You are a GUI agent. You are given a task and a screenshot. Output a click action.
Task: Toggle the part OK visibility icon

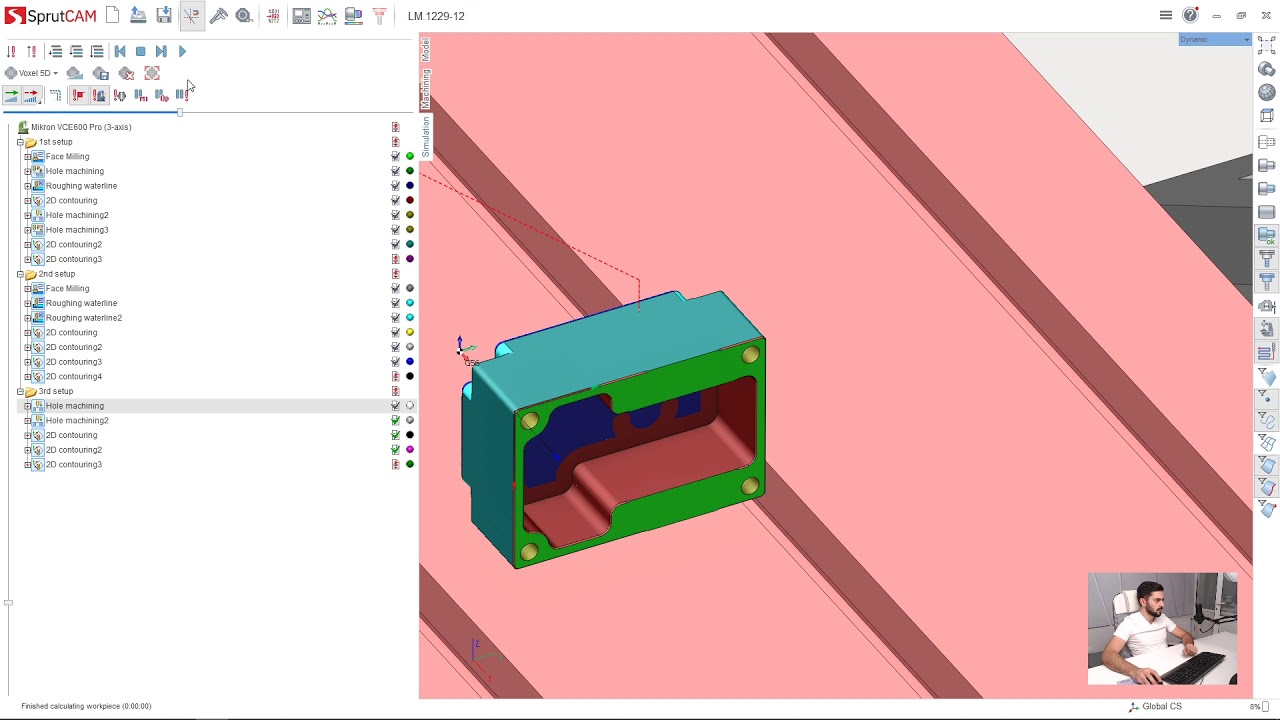1267,236
